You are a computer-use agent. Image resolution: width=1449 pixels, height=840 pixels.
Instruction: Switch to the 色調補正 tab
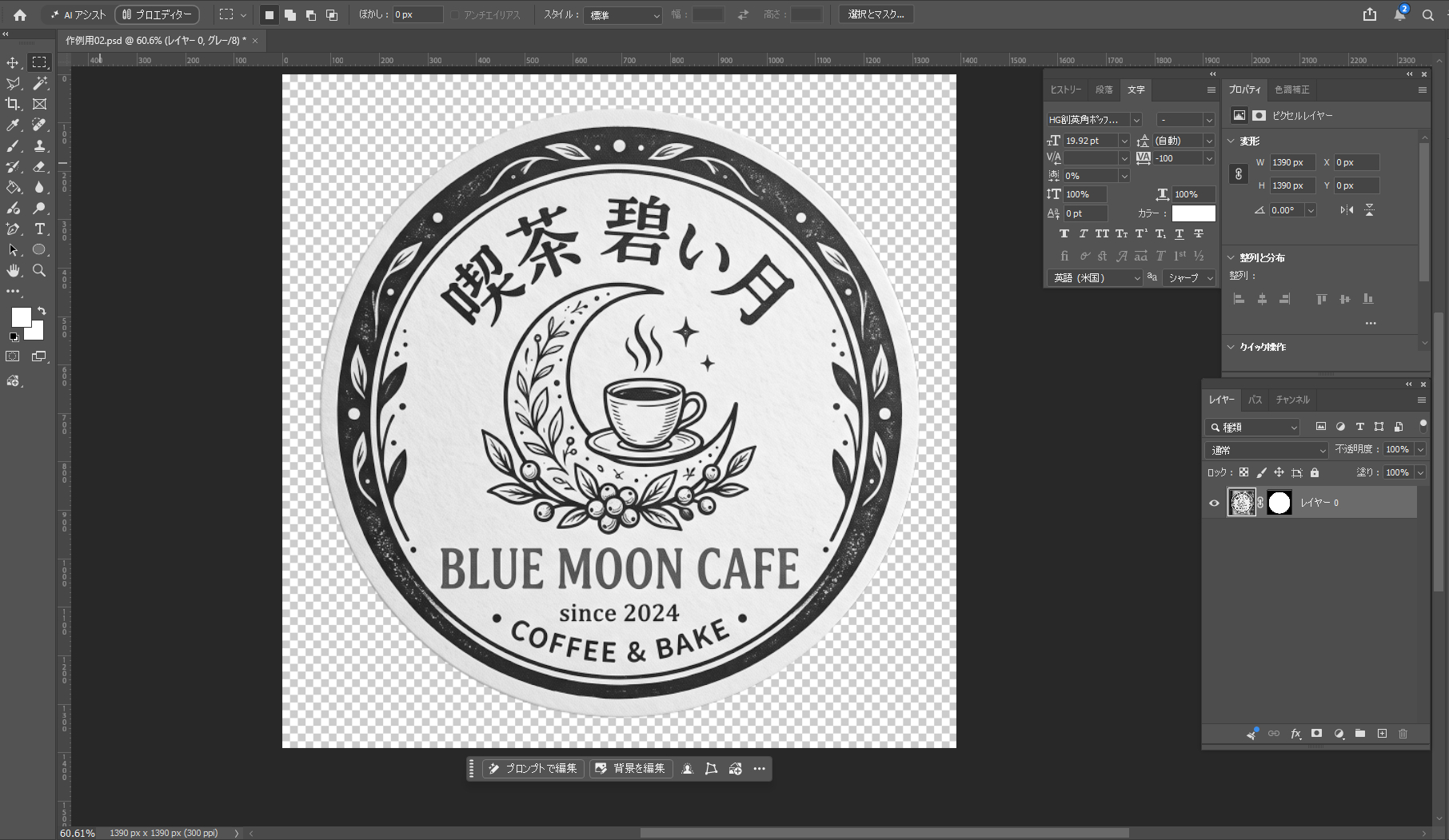(x=1291, y=90)
